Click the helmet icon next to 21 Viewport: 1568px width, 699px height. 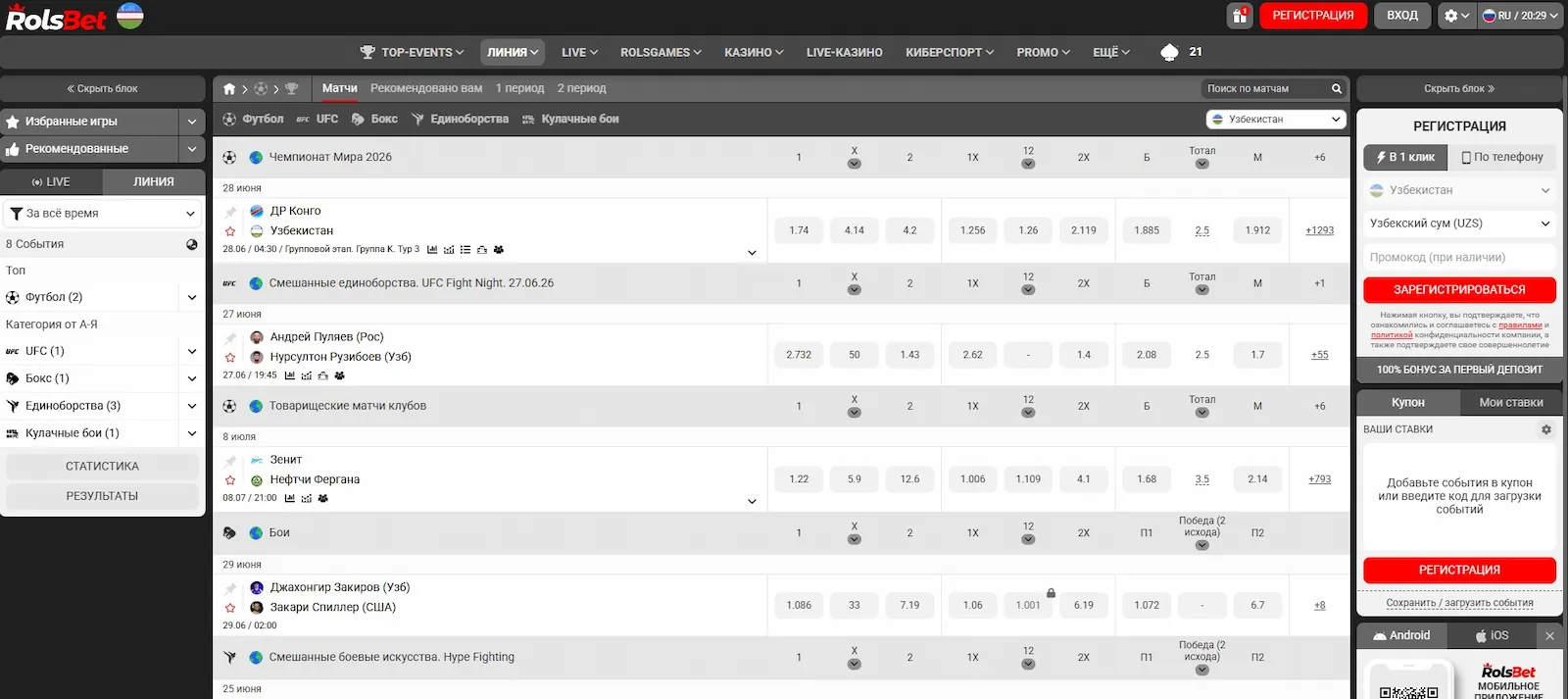click(x=1169, y=52)
